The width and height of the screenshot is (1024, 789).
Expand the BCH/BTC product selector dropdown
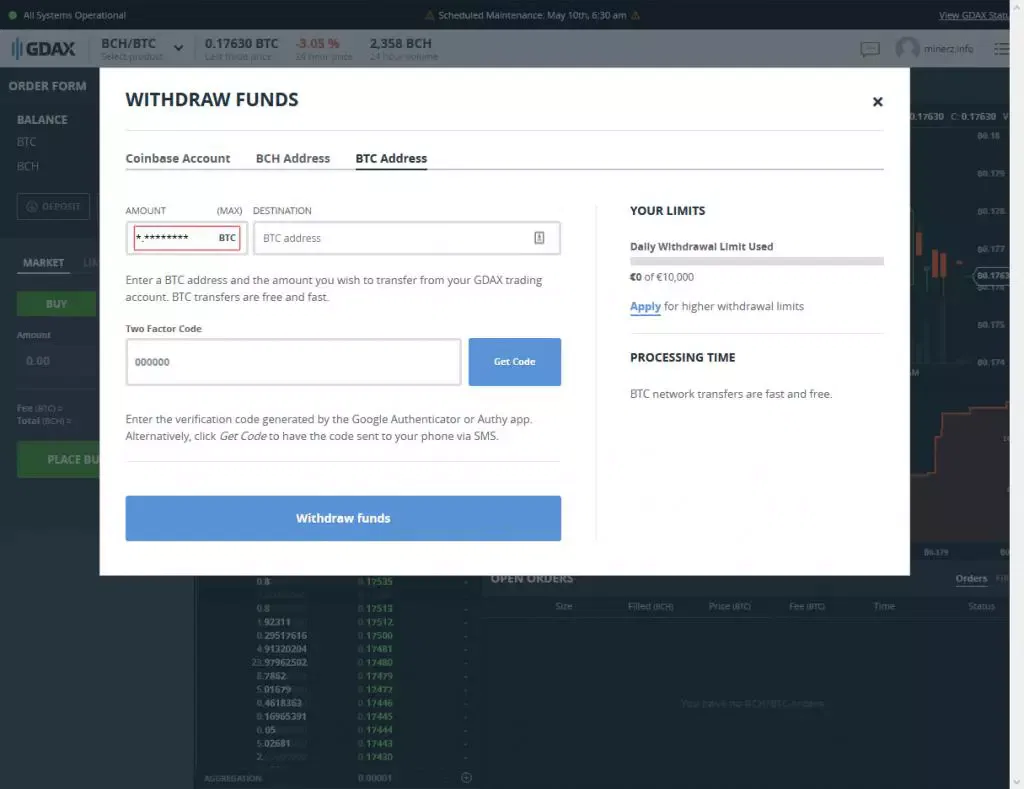(x=178, y=48)
